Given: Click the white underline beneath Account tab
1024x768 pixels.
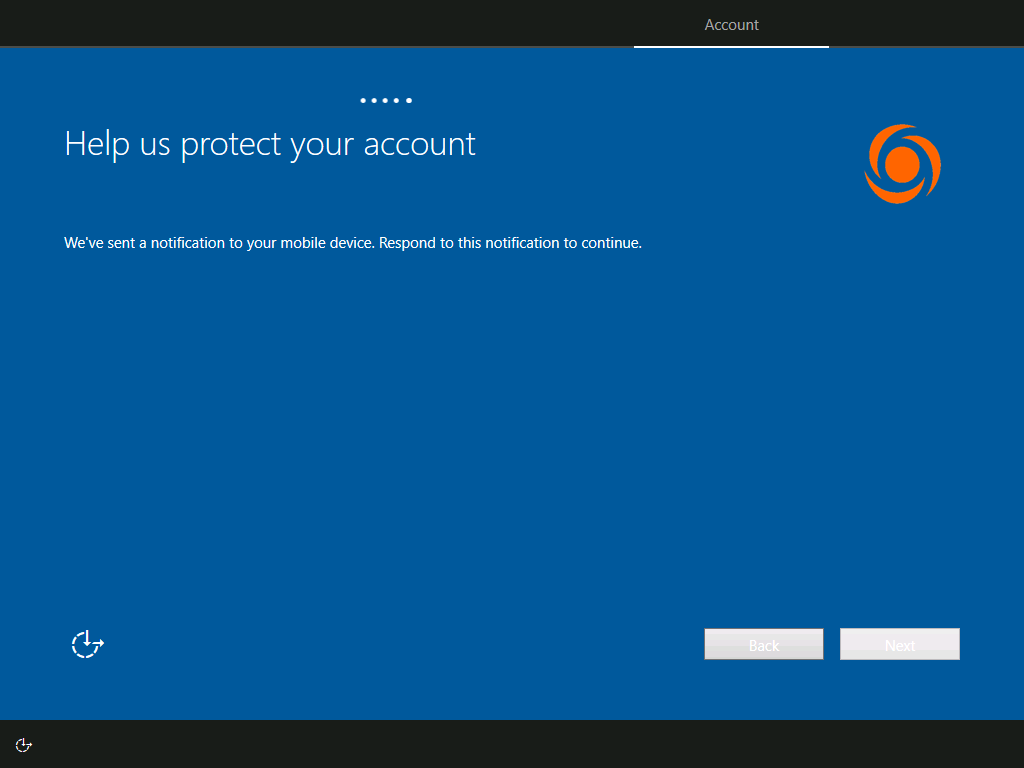Looking at the screenshot, I should (731, 46).
